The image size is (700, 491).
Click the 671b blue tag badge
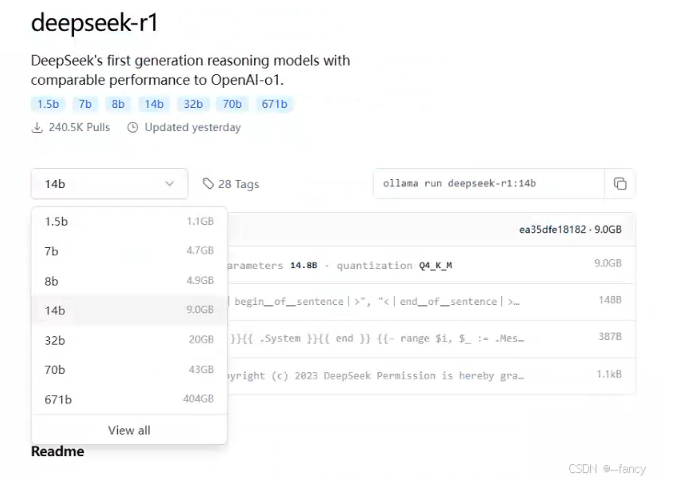pyautogui.click(x=274, y=104)
